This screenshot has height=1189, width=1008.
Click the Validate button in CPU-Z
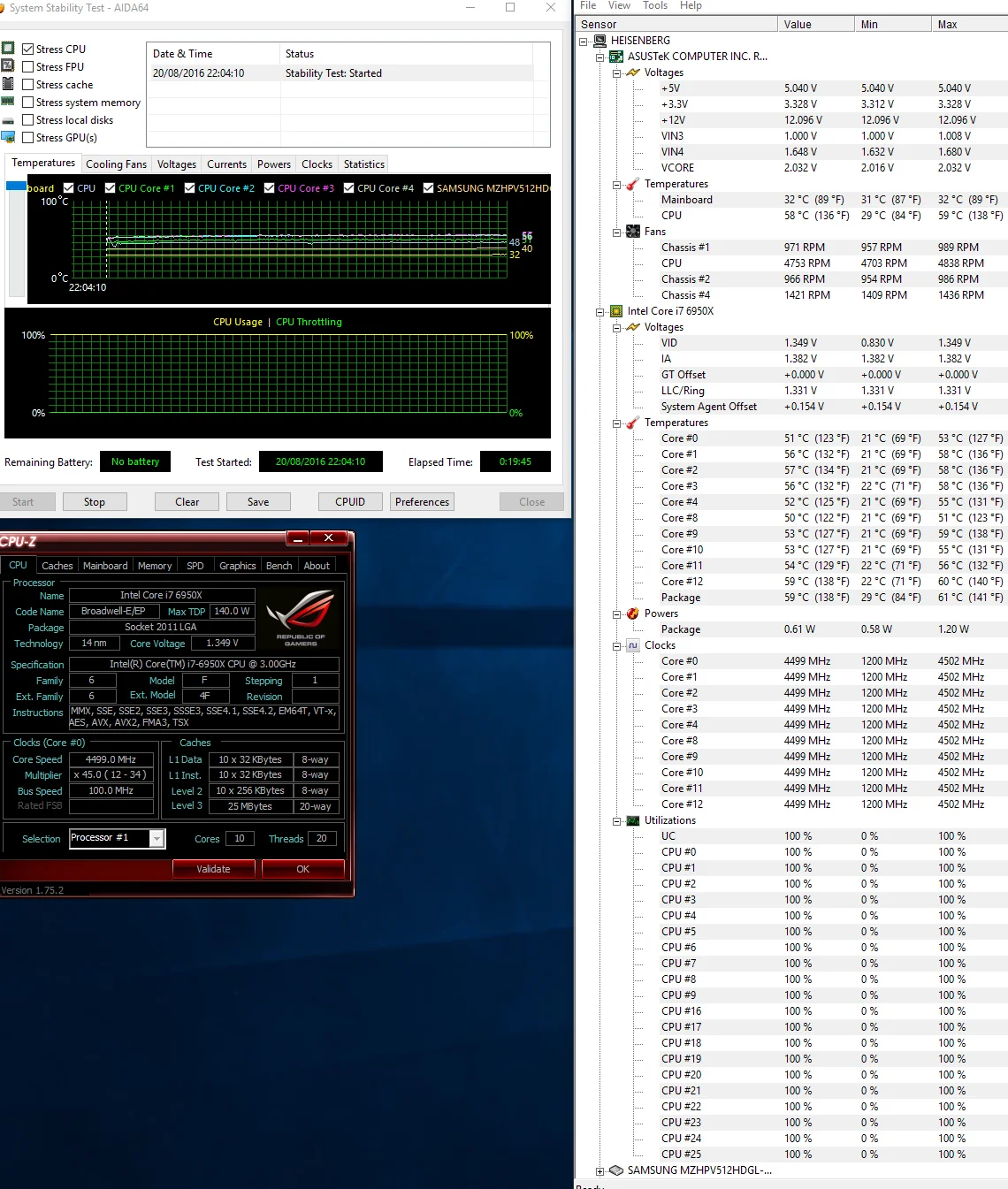(213, 869)
